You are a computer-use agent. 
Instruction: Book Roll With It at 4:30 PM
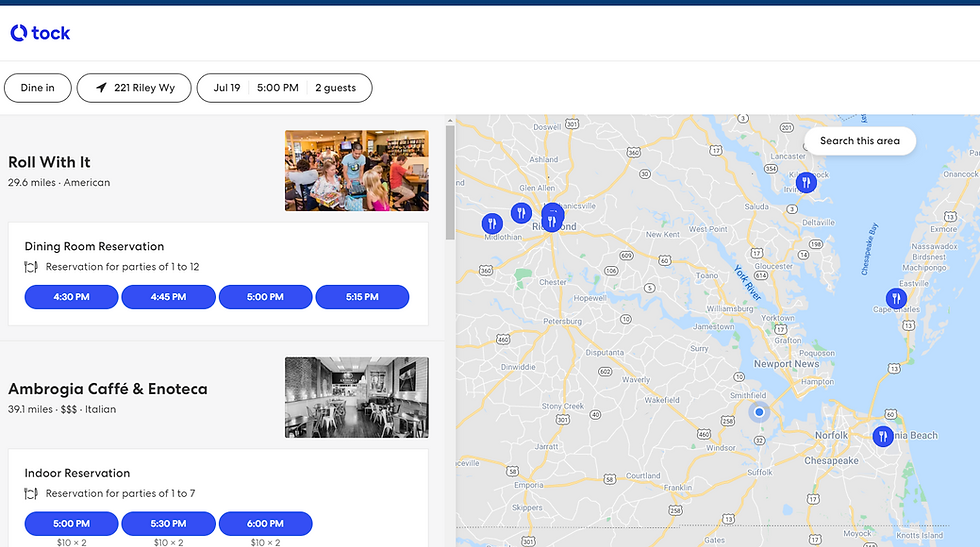(x=71, y=297)
